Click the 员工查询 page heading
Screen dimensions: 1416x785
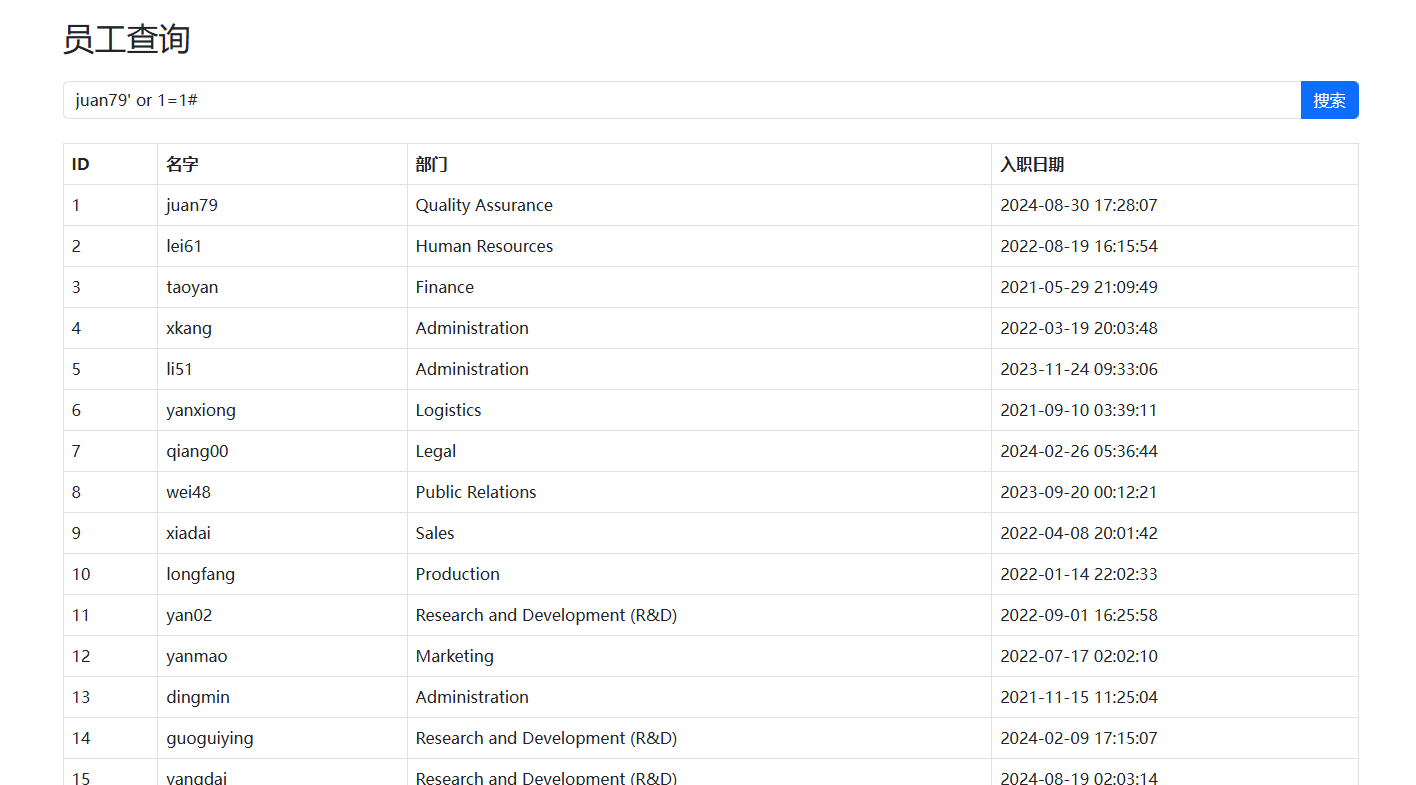(126, 40)
